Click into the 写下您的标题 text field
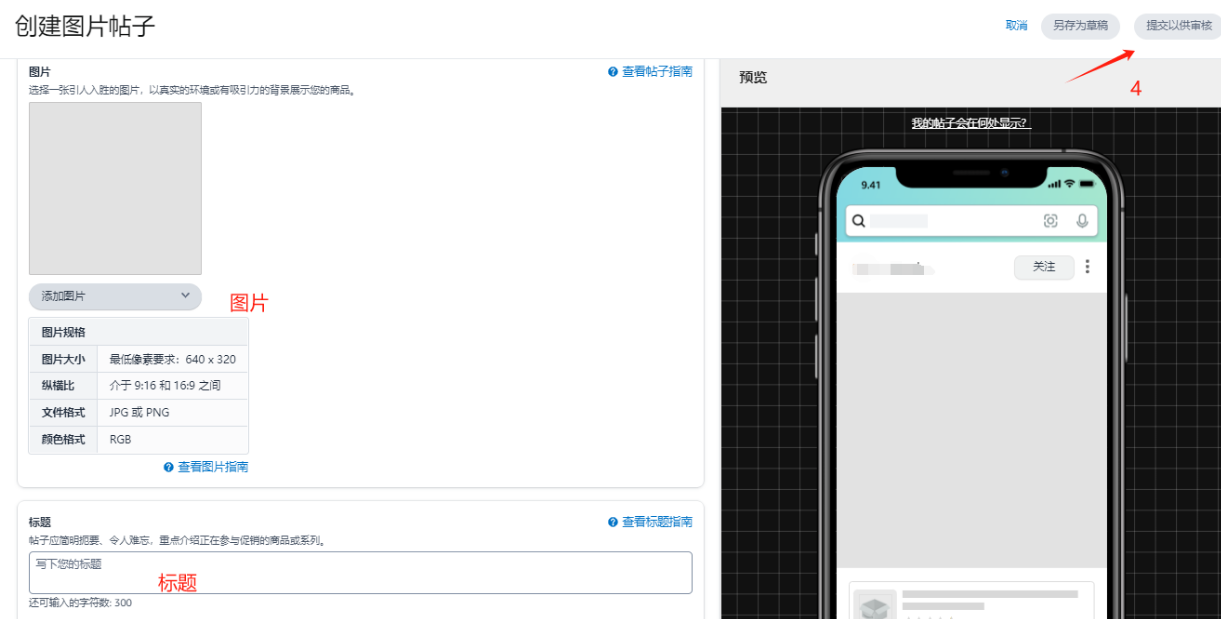The height and width of the screenshot is (619, 1221). coord(360,573)
